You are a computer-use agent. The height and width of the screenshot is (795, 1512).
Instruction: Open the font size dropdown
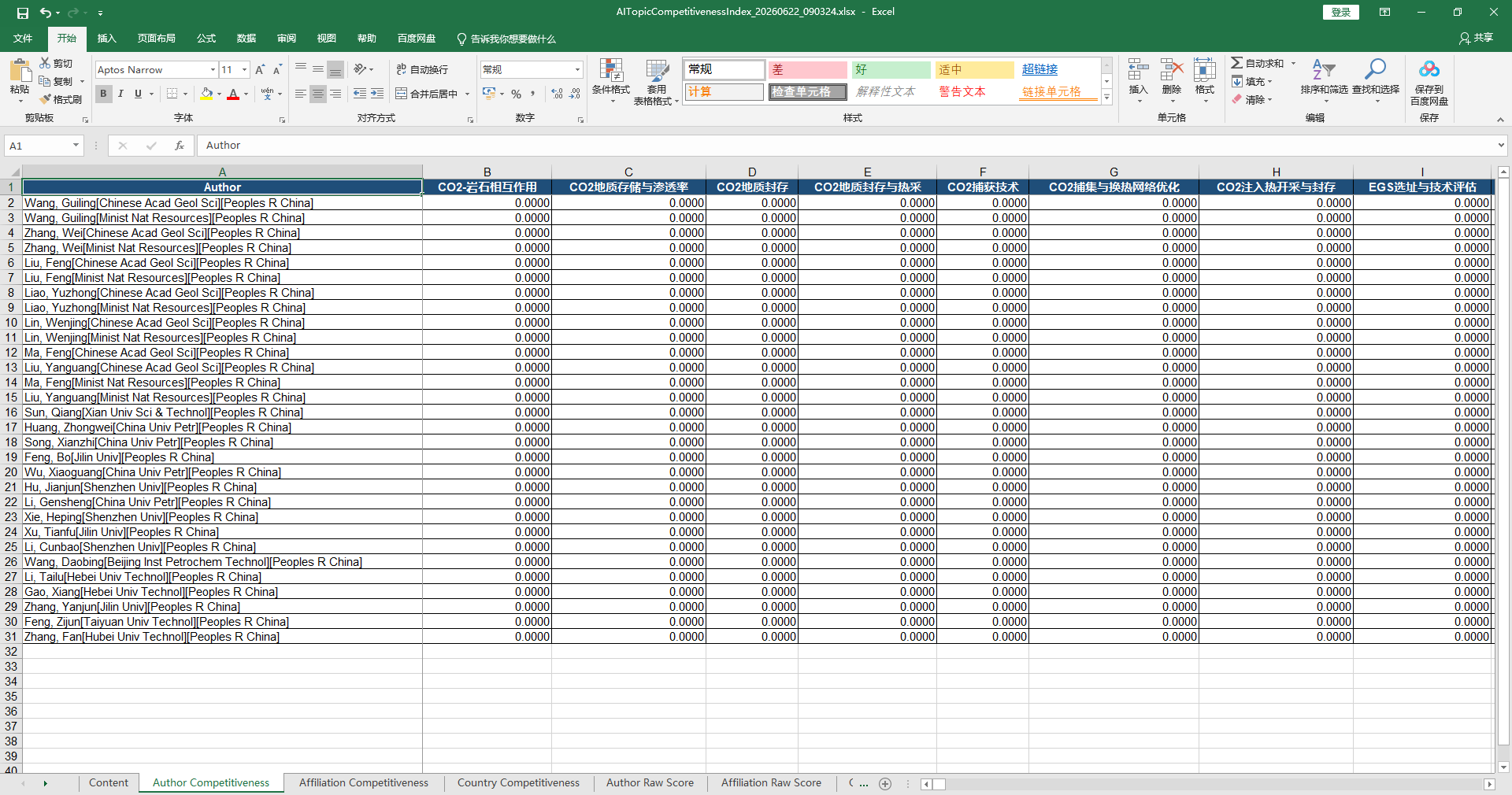[x=244, y=69]
